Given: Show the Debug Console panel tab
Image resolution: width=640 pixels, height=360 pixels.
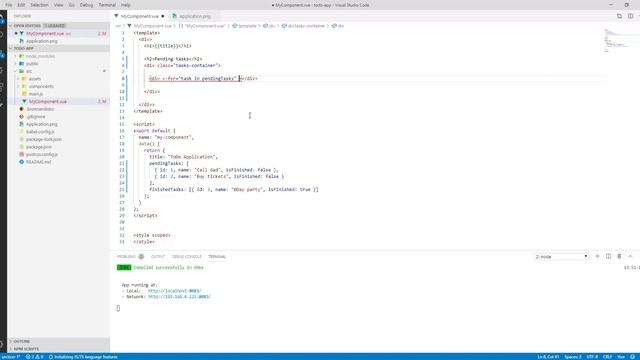Looking at the screenshot, I should click(x=187, y=256).
